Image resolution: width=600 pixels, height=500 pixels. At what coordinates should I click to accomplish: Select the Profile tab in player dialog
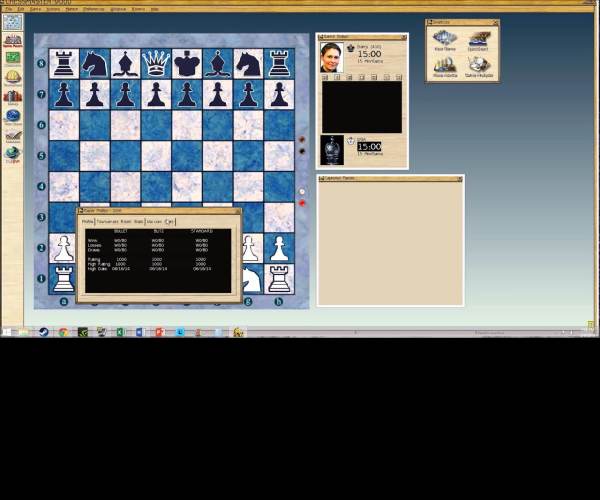(x=88, y=222)
